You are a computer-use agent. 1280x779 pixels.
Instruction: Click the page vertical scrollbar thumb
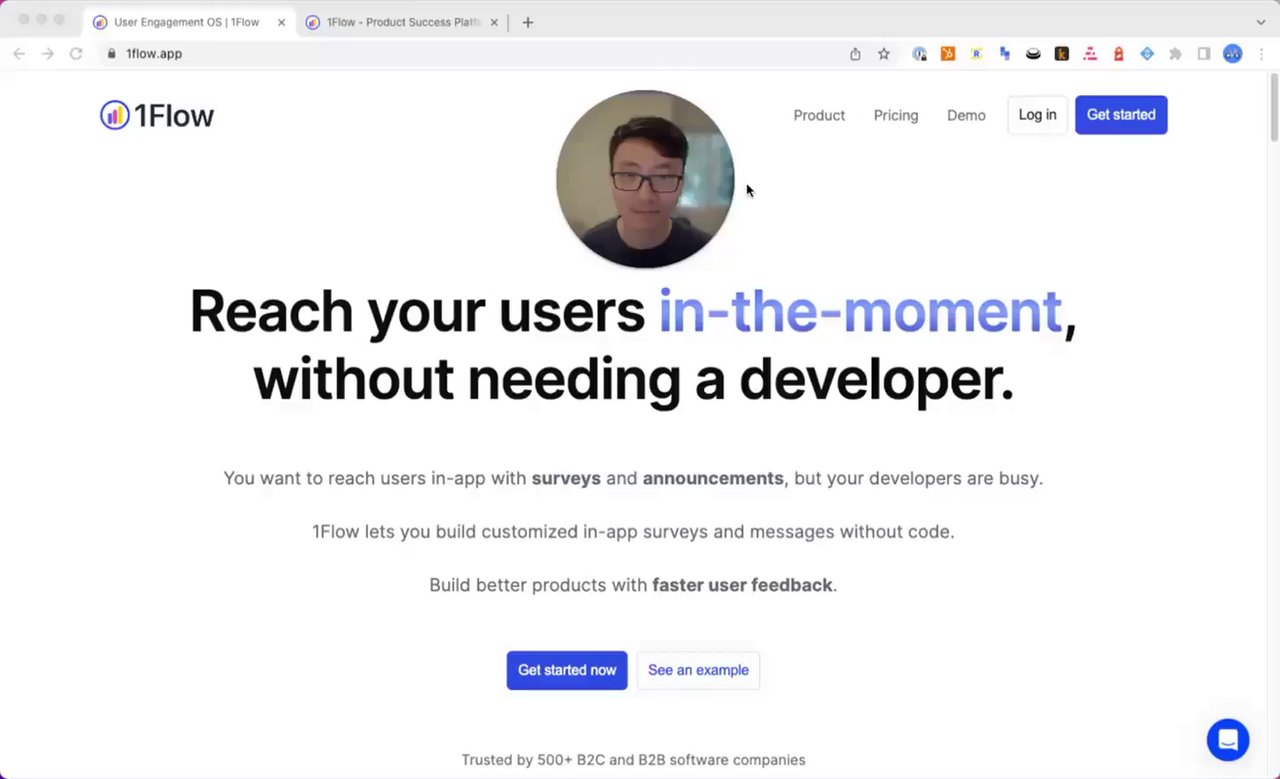[x=1274, y=108]
